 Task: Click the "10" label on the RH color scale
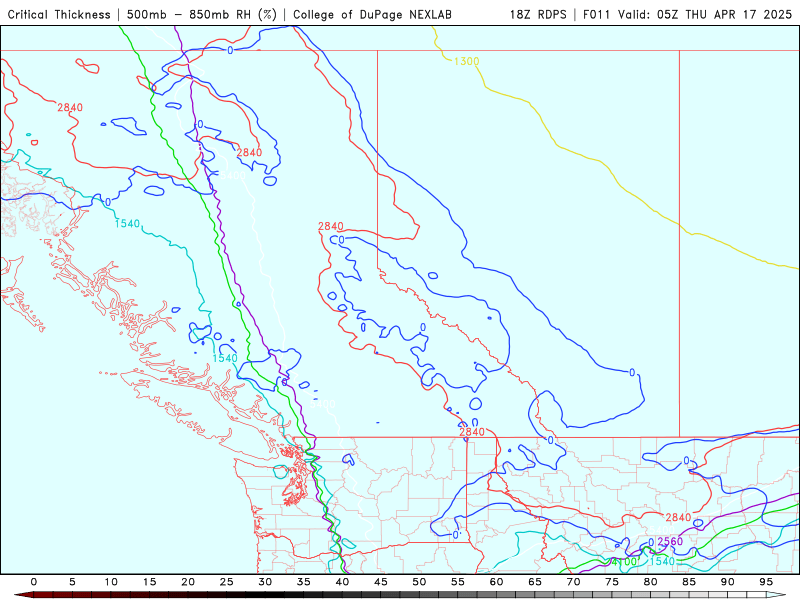(111, 582)
